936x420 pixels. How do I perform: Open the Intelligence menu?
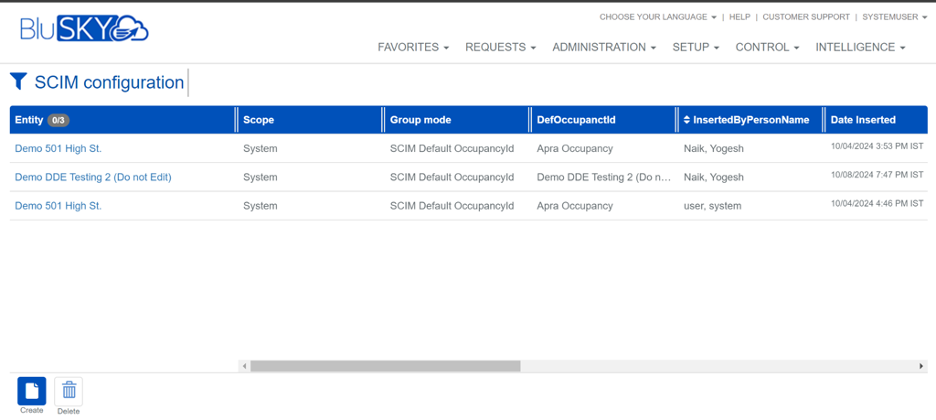point(860,47)
